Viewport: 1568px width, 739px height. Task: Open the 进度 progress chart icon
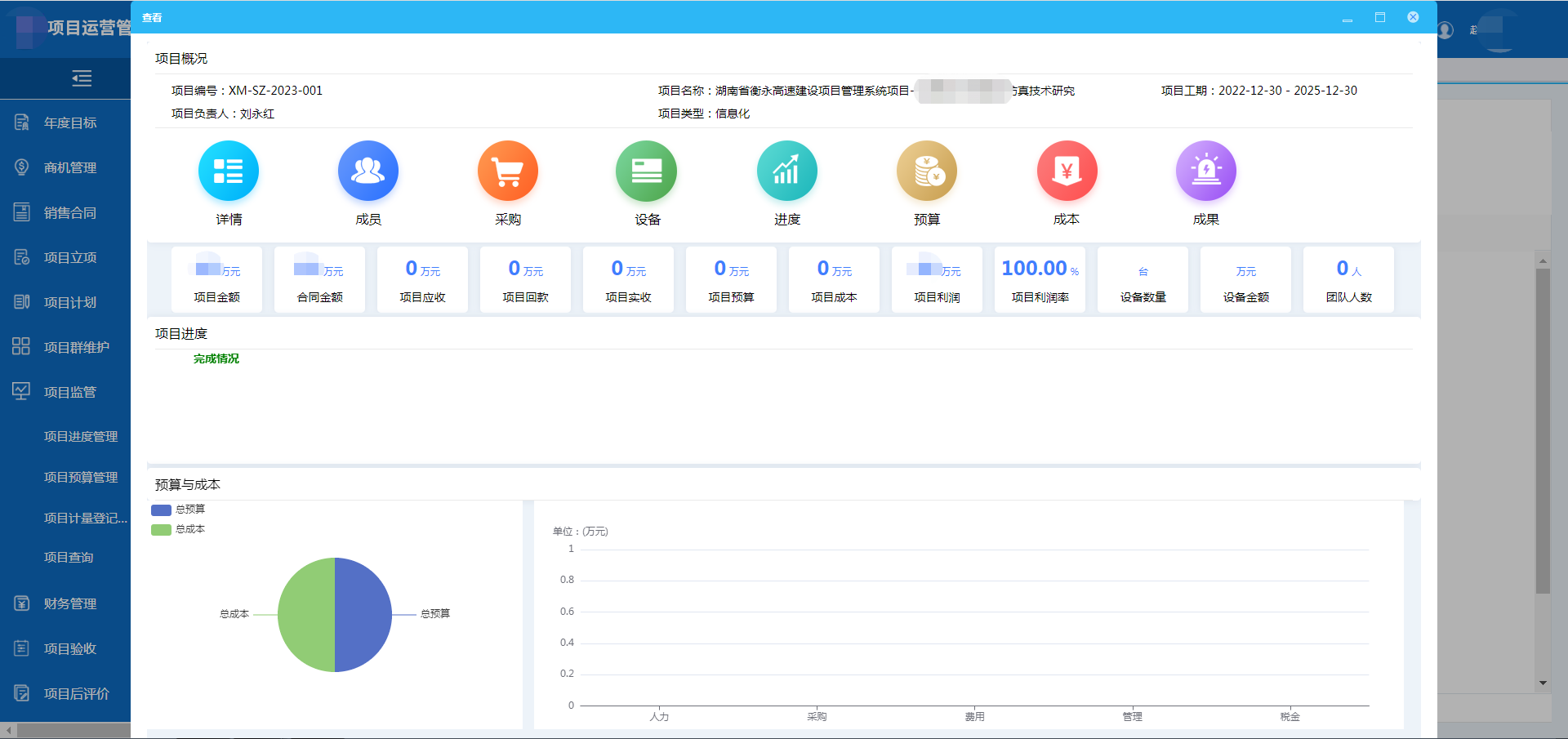click(x=787, y=171)
